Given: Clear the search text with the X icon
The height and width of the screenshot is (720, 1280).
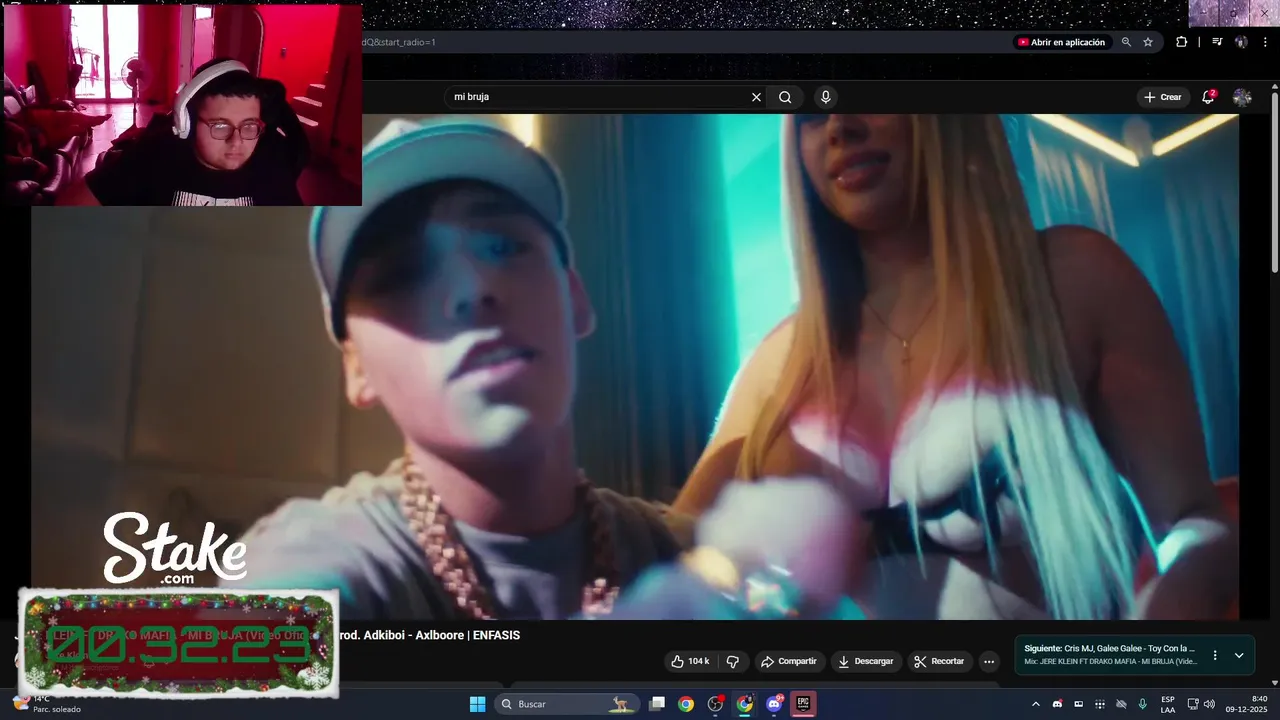Looking at the screenshot, I should coord(756,97).
